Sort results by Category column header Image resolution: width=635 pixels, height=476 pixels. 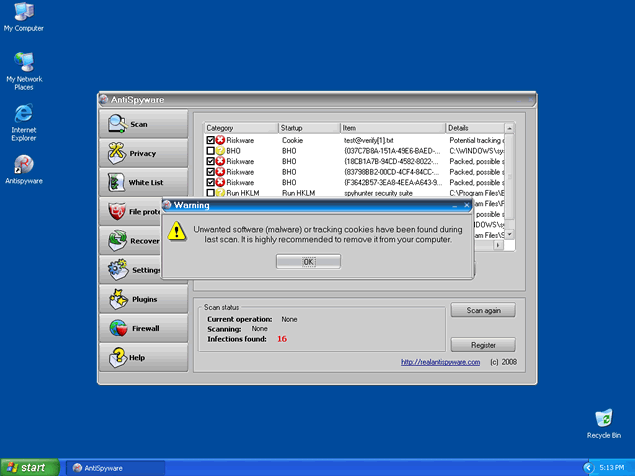click(240, 128)
